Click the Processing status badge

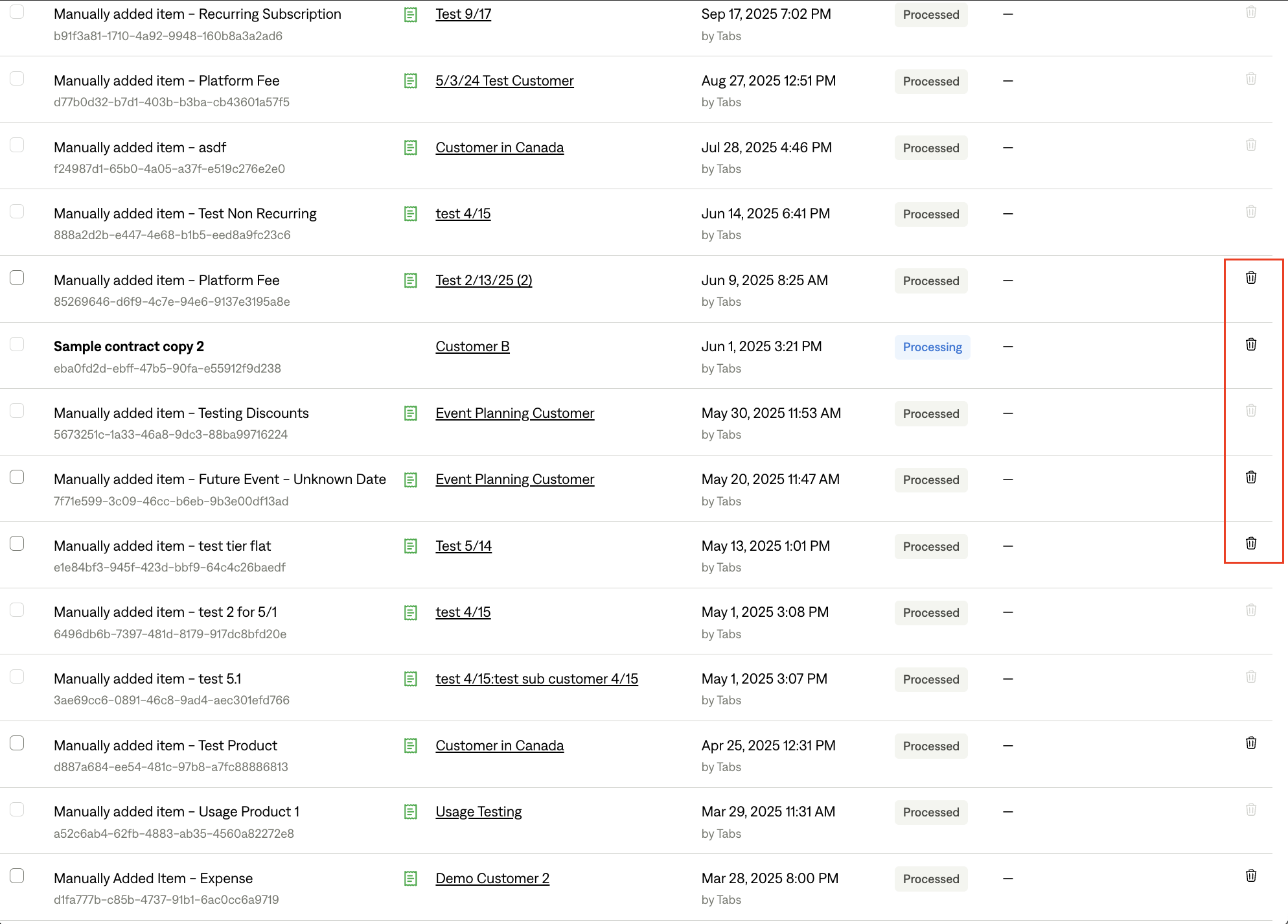click(932, 347)
